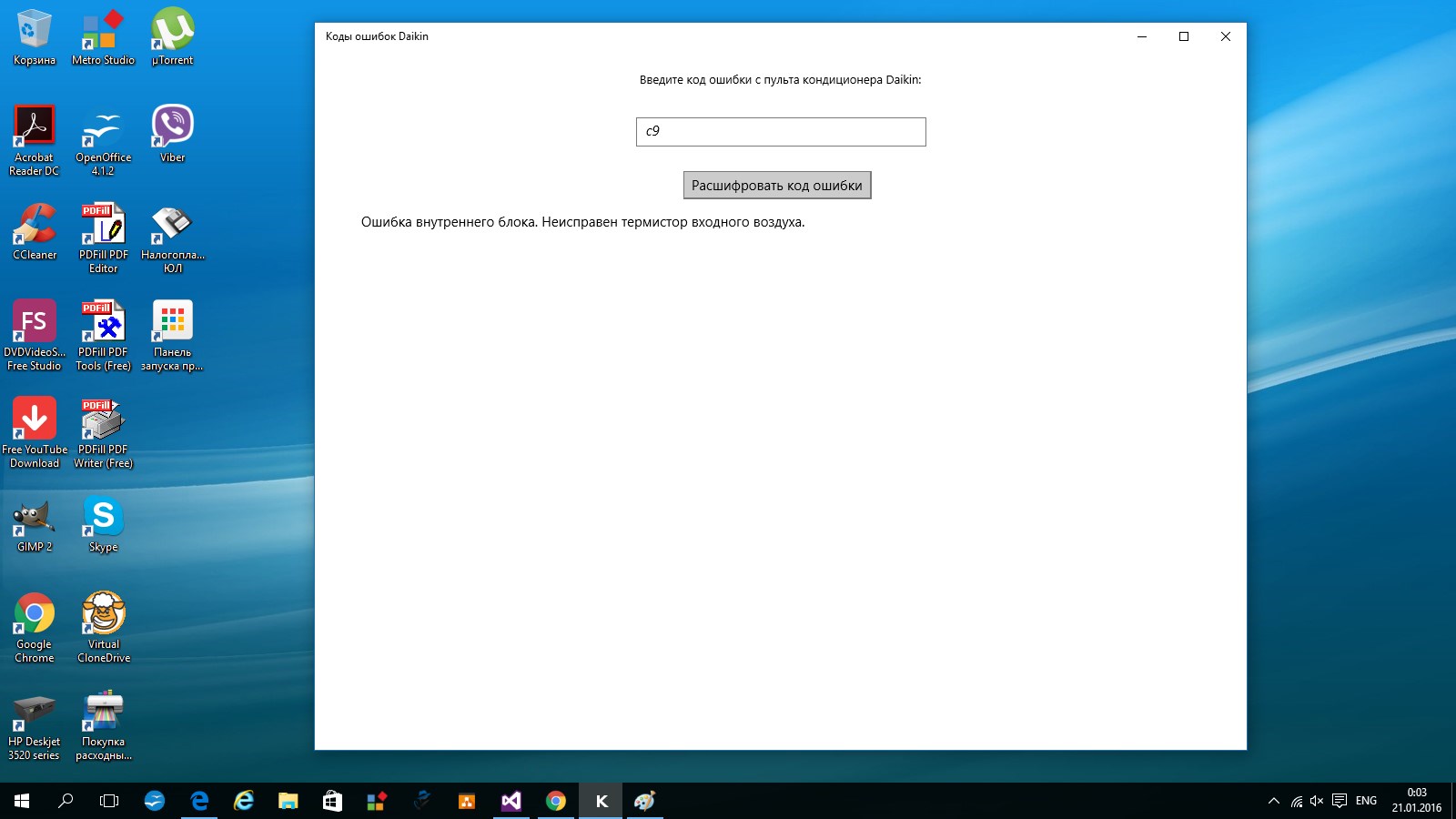
Task: Select the Acrobat Reader DC desktop icon
Action: 35,140
